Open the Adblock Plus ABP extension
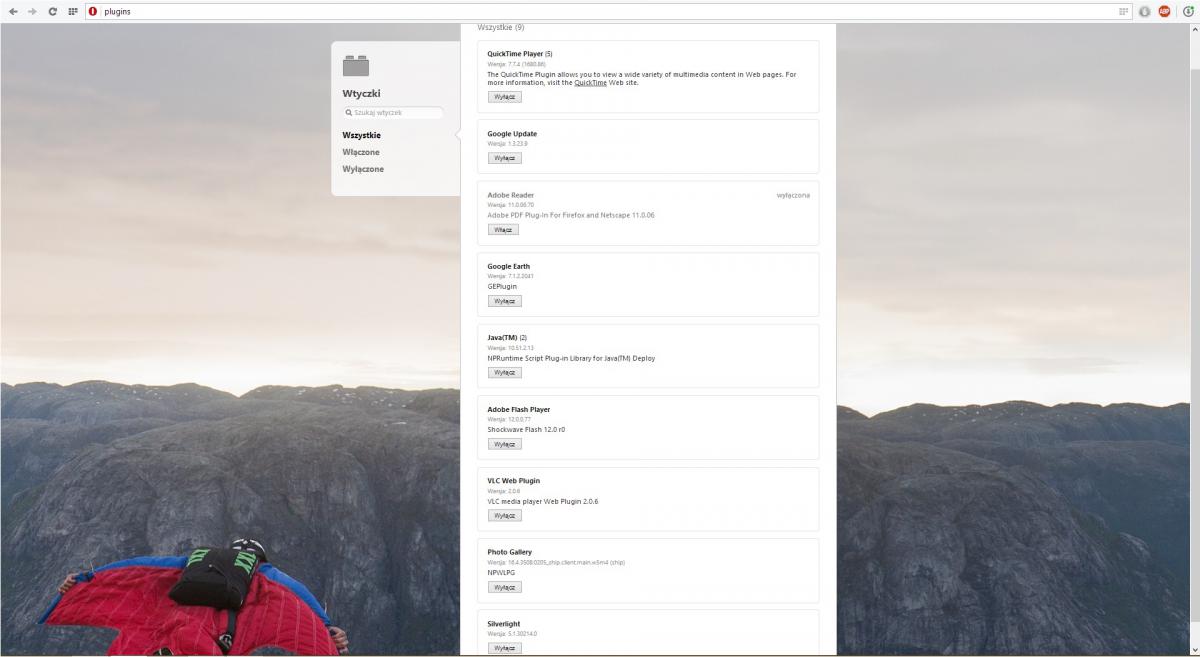Viewport: 1200px width, 657px height. [x=1164, y=11]
